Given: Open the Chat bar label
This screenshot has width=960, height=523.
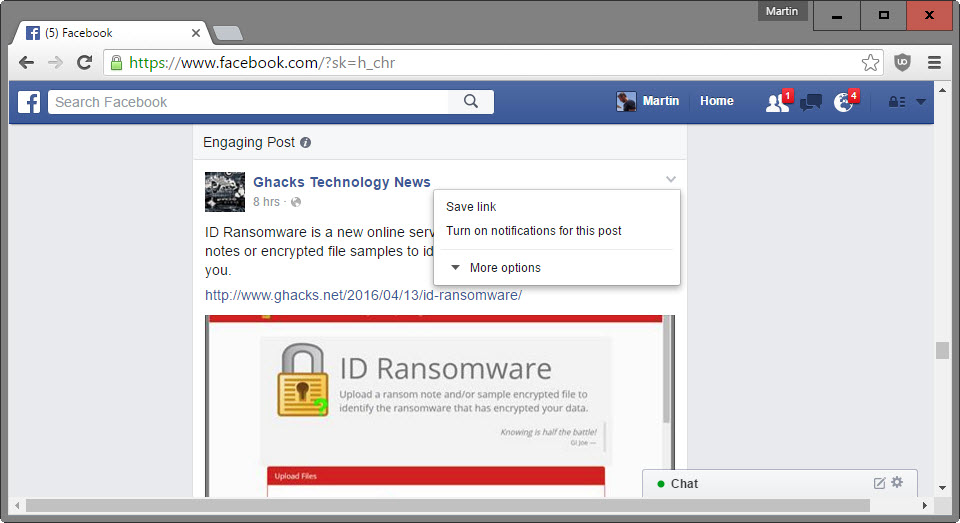Looking at the screenshot, I should coord(684,484).
